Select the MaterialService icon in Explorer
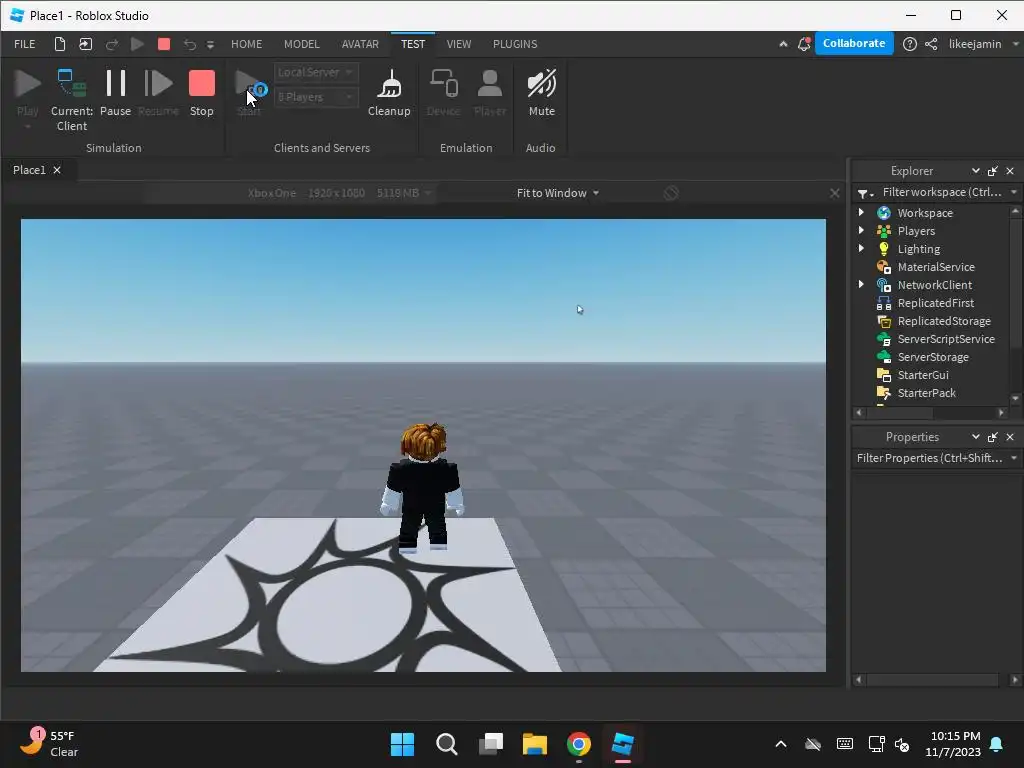This screenshot has height=768, width=1024. pos(884,267)
